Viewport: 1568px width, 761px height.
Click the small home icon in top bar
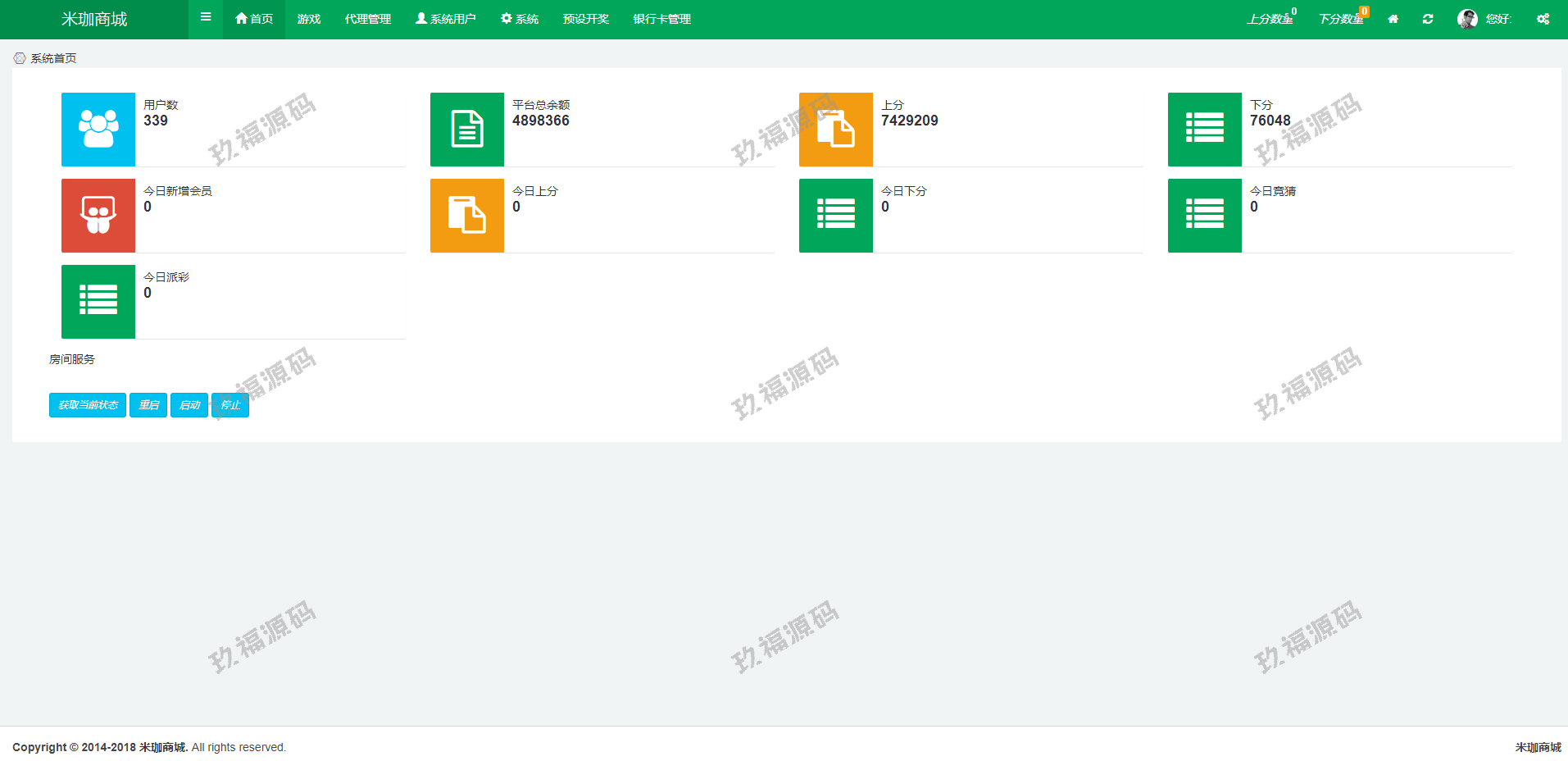[1393, 19]
